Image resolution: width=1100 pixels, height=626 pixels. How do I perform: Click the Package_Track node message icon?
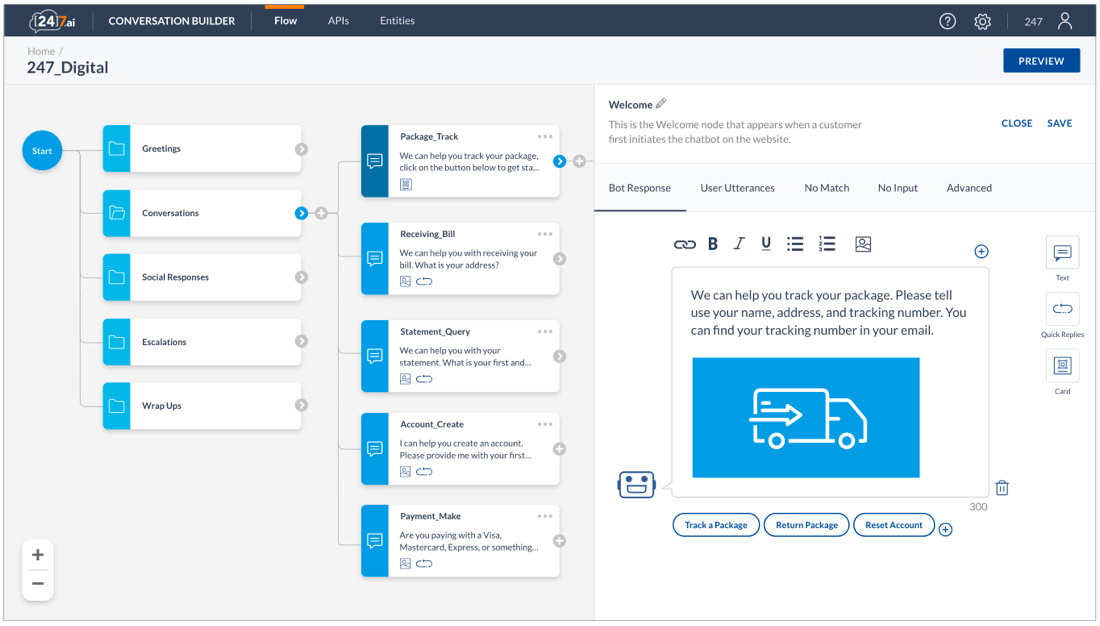tap(375, 161)
